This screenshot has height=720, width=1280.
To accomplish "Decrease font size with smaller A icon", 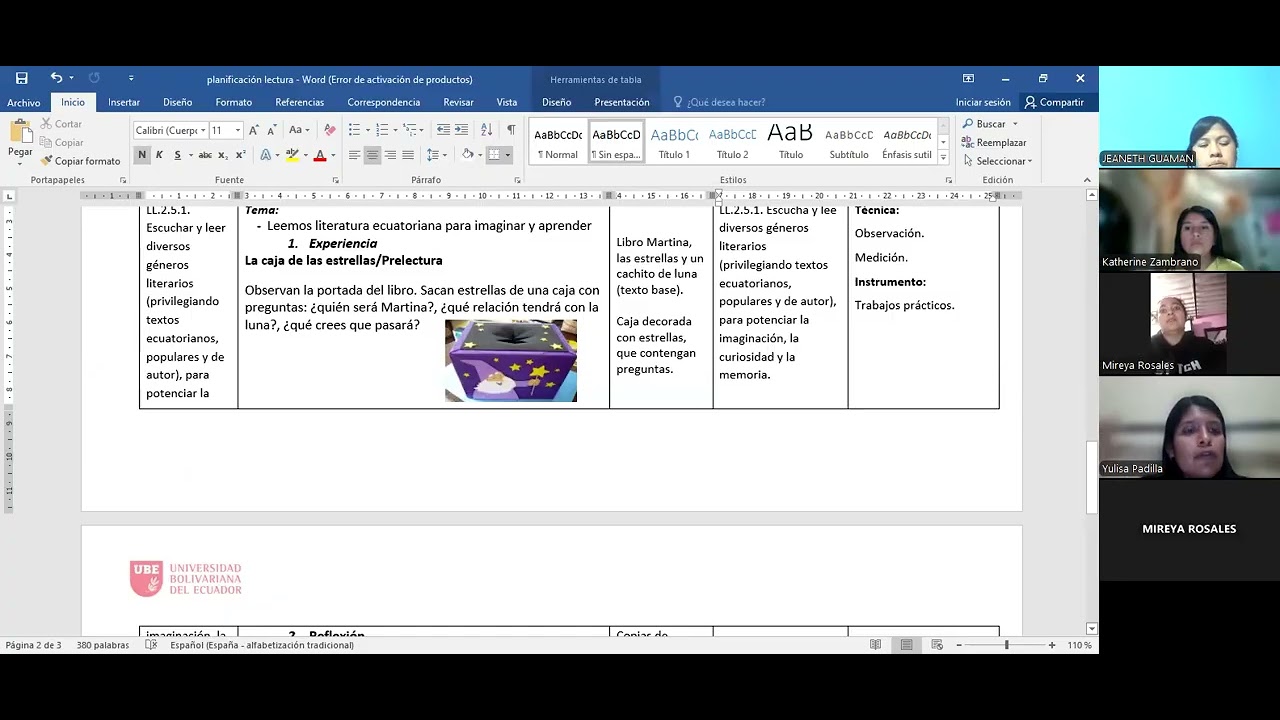I will click(272, 130).
